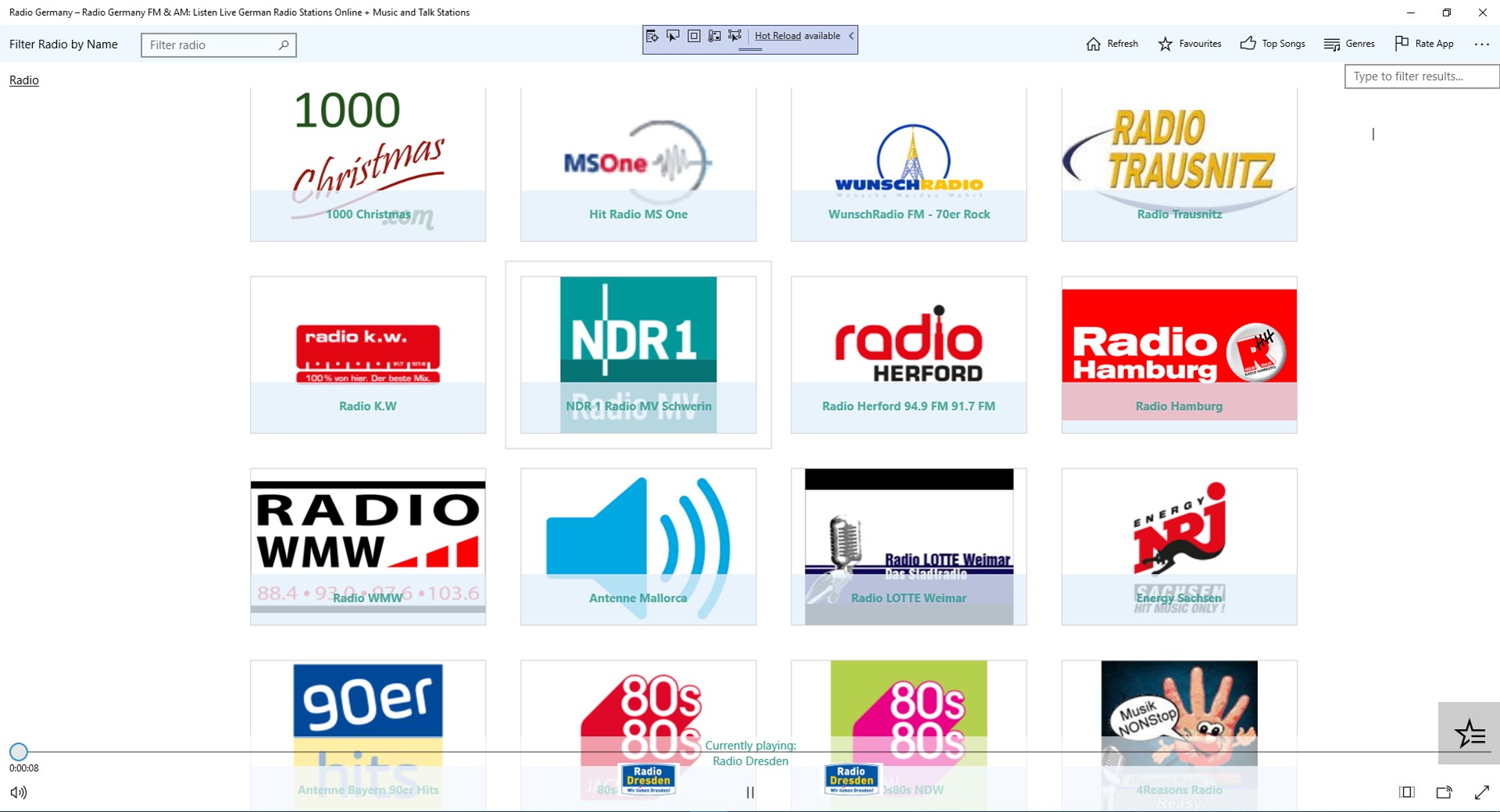Enable the Select Element cursor tool
Image resolution: width=1500 pixels, height=812 pixels.
(673, 36)
